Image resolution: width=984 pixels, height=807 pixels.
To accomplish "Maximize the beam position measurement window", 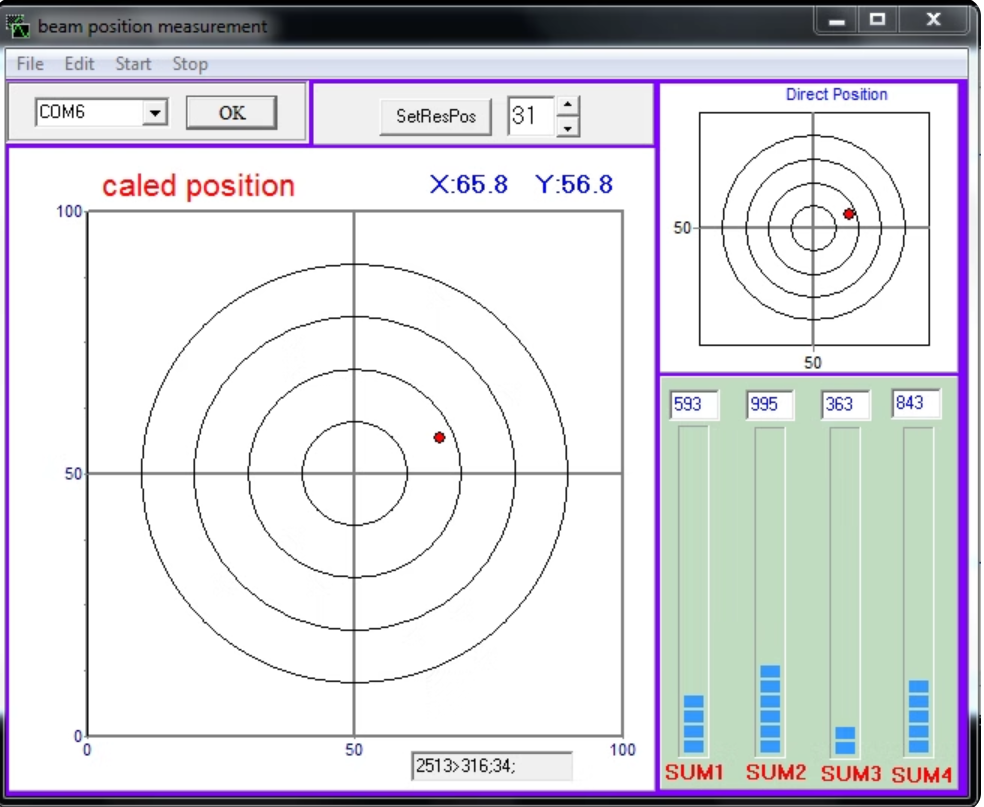I will point(877,19).
